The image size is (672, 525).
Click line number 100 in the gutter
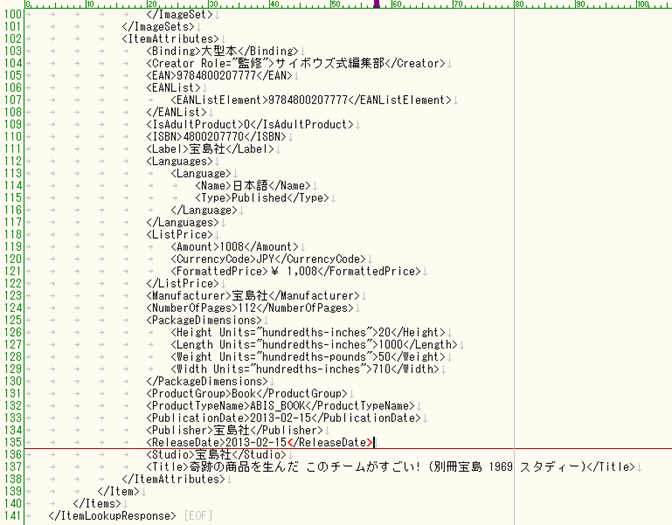[13, 14]
